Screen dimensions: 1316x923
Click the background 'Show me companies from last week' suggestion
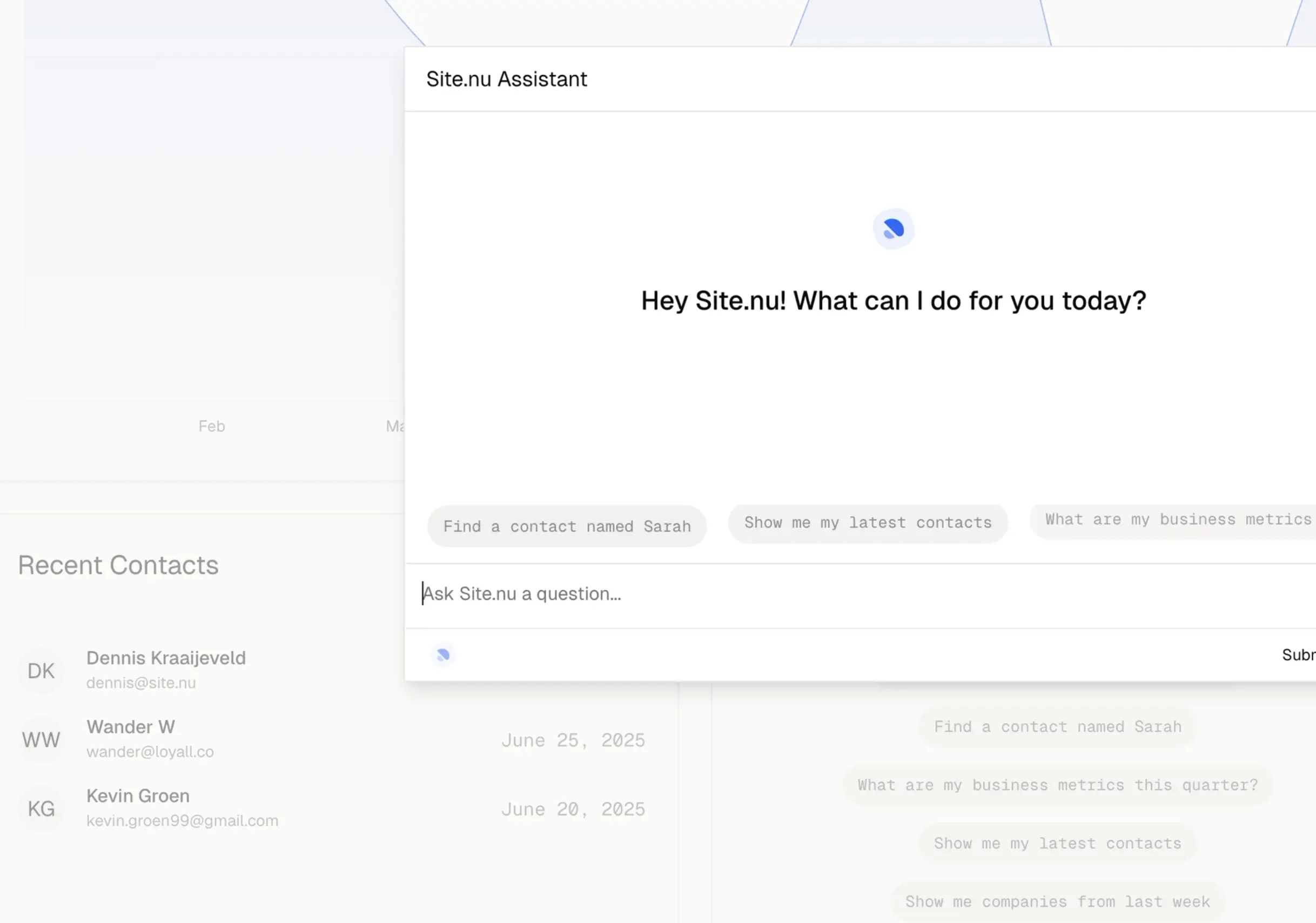click(1057, 902)
